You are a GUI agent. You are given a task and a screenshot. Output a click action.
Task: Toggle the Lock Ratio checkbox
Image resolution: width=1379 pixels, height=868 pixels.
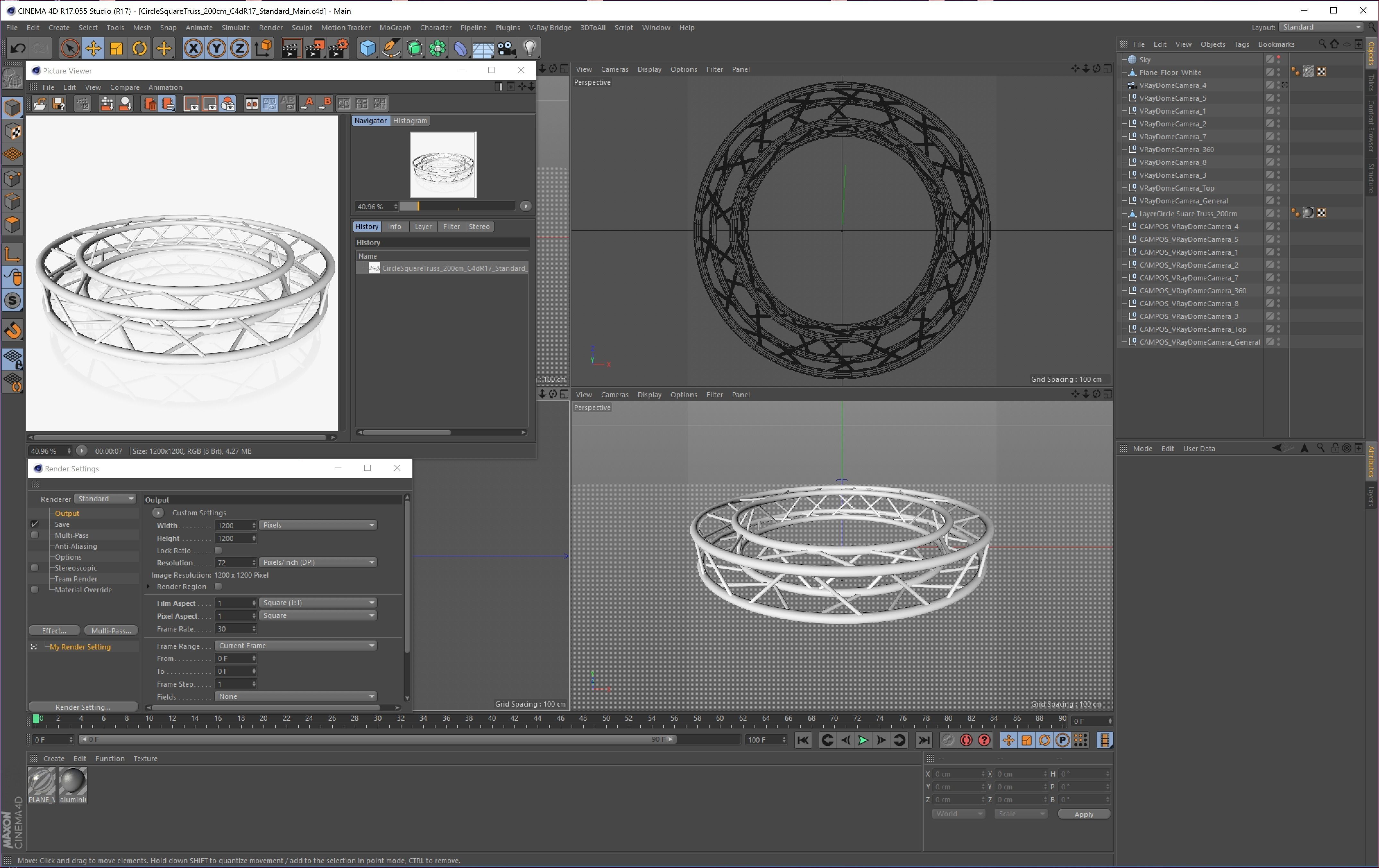click(x=218, y=550)
